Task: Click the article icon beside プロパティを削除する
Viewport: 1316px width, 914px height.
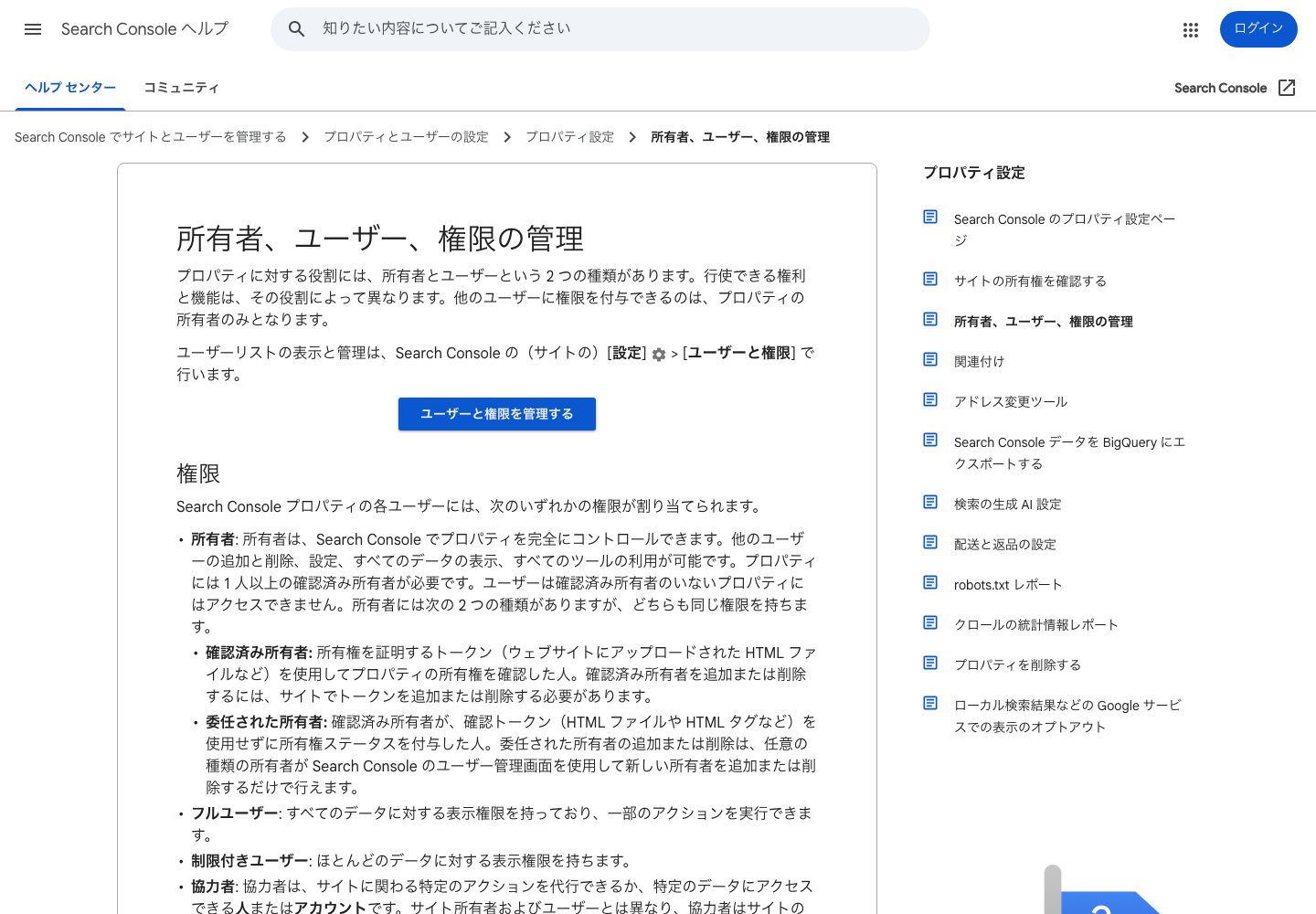Action: 930,663
